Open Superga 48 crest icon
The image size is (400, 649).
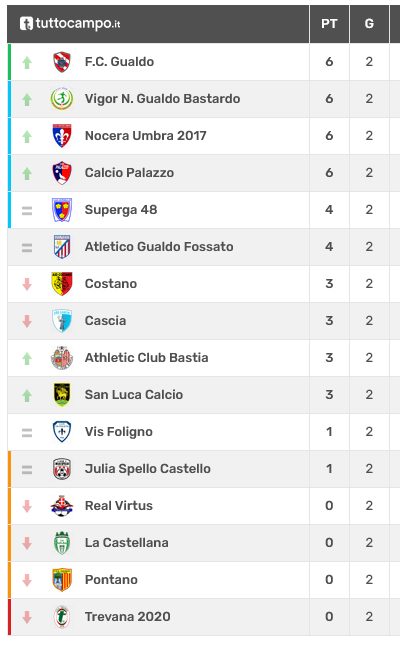pyautogui.click(x=62, y=210)
